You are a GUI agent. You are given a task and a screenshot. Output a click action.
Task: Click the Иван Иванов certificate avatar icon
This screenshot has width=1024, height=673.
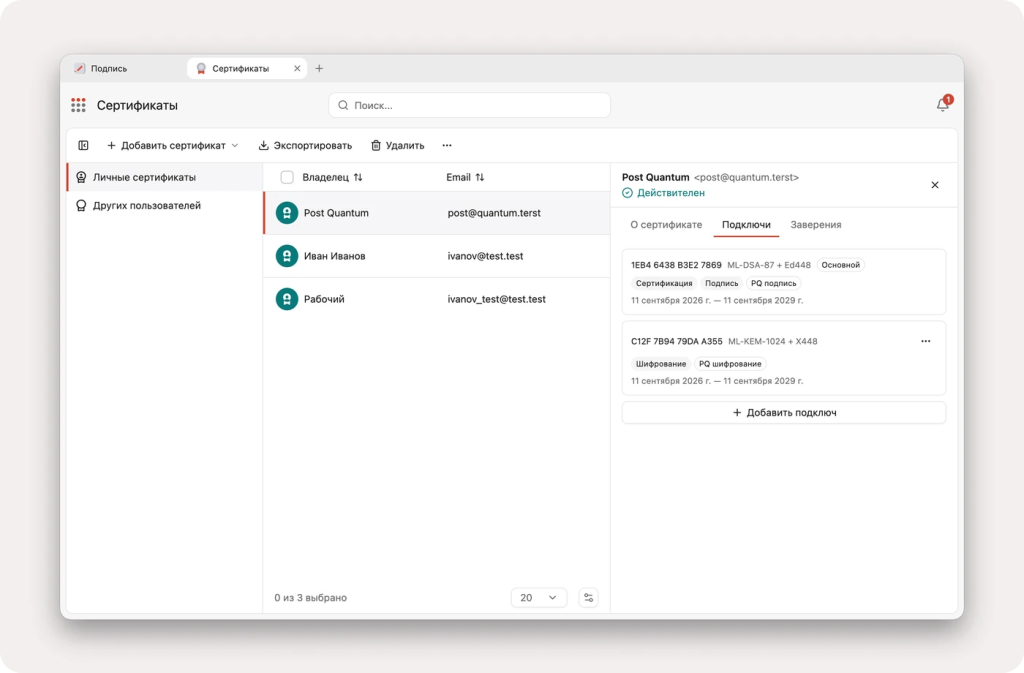[x=287, y=256]
